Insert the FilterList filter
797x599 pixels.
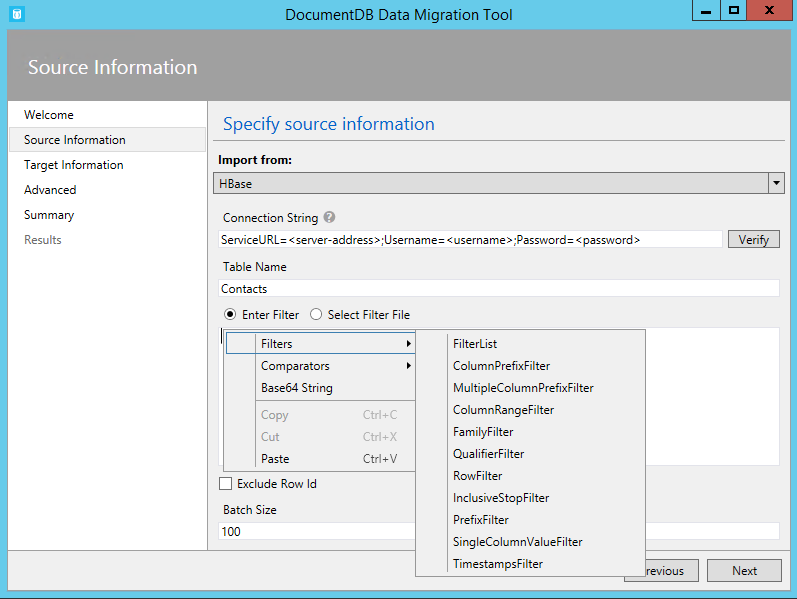click(x=475, y=344)
